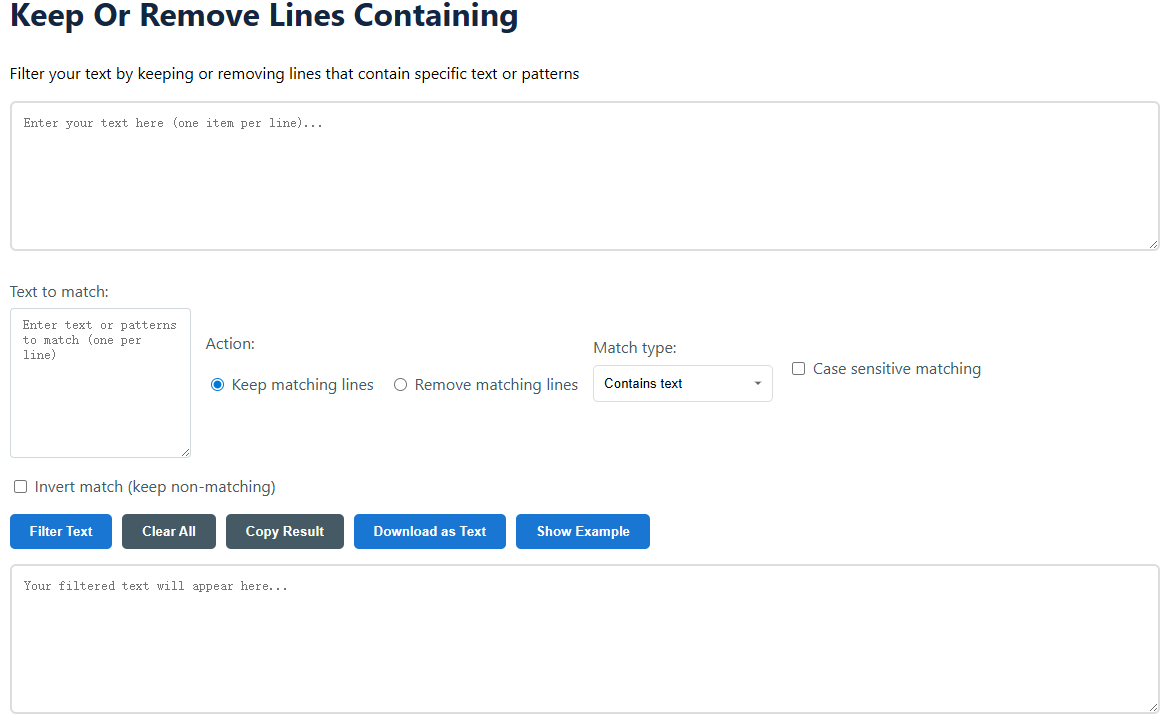Click the 'Text to match' patterns box
The image size is (1171, 721).
[x=100, y=383]
